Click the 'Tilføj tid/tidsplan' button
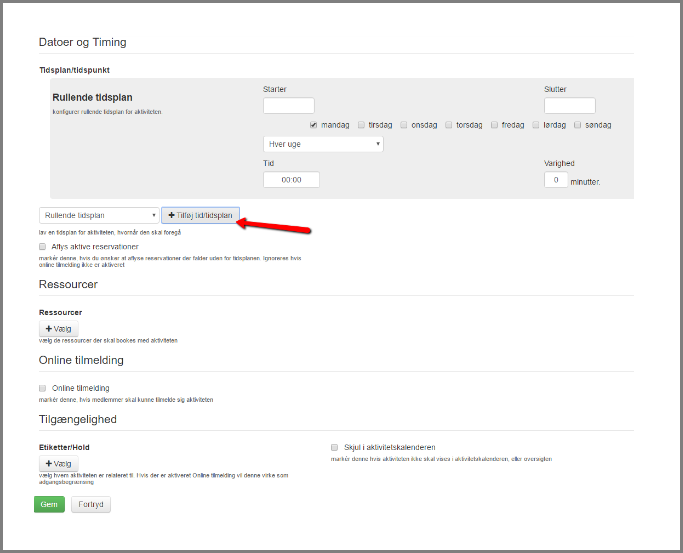683x553 pixels. pos(200,215)
